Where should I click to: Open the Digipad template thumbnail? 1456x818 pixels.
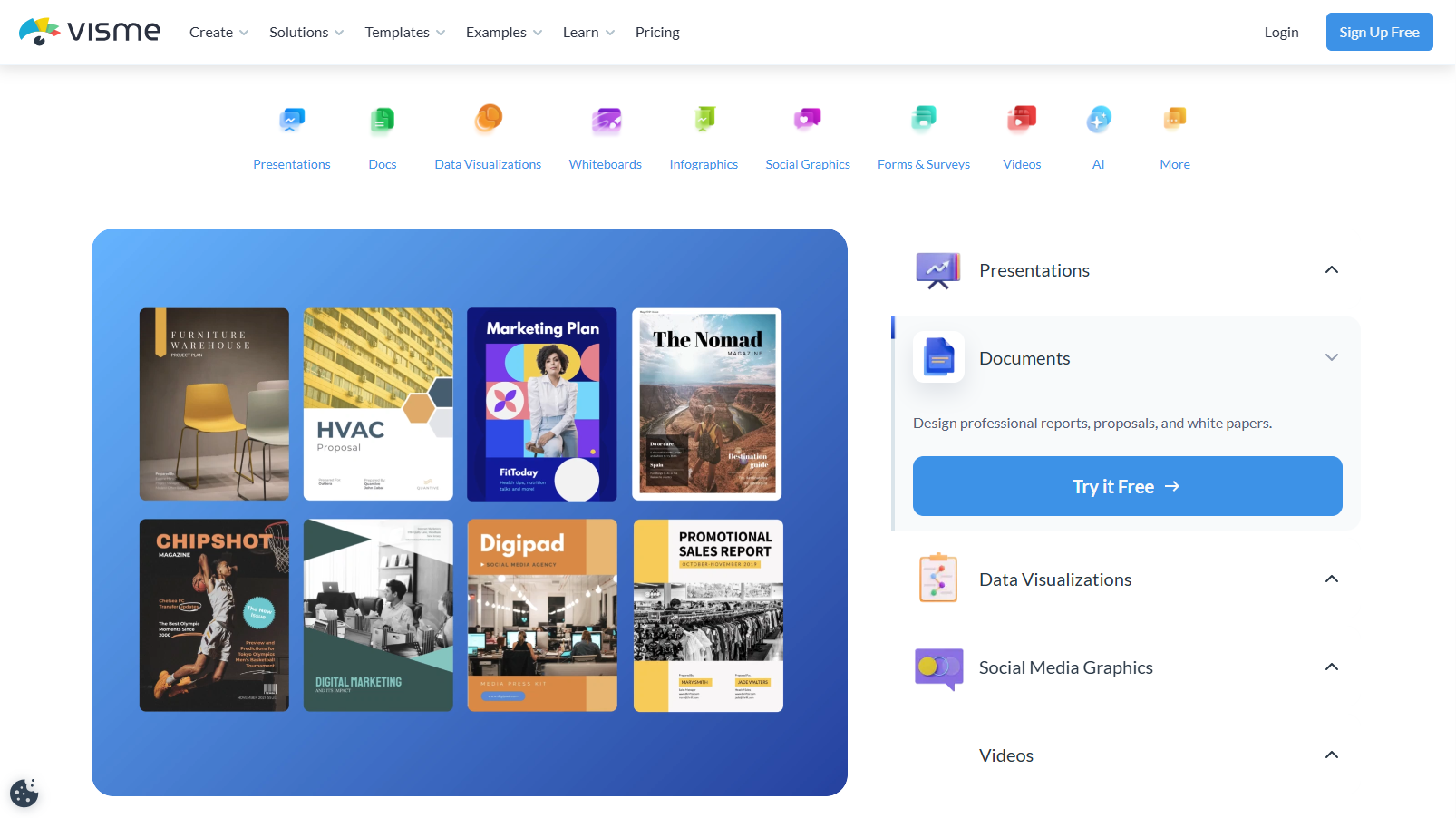pyautogui.click(x=542, y=615)
